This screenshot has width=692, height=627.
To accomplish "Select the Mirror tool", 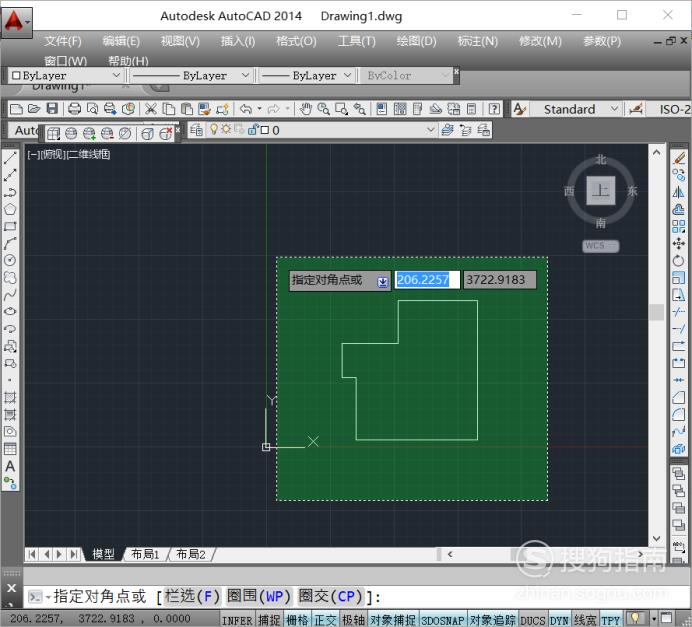I will coord(679,192).
